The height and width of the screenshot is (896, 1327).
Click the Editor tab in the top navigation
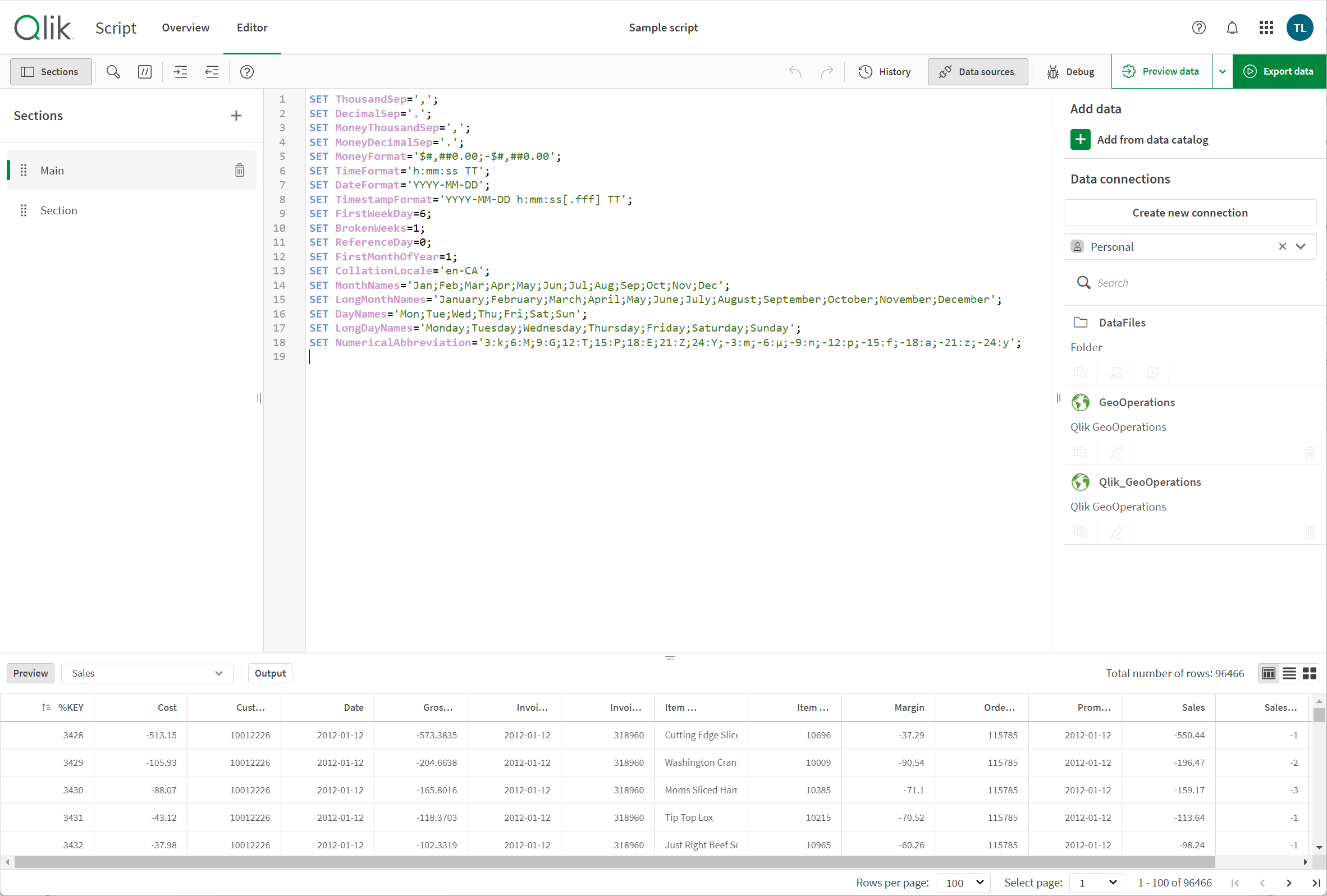(x=252, y=27)
